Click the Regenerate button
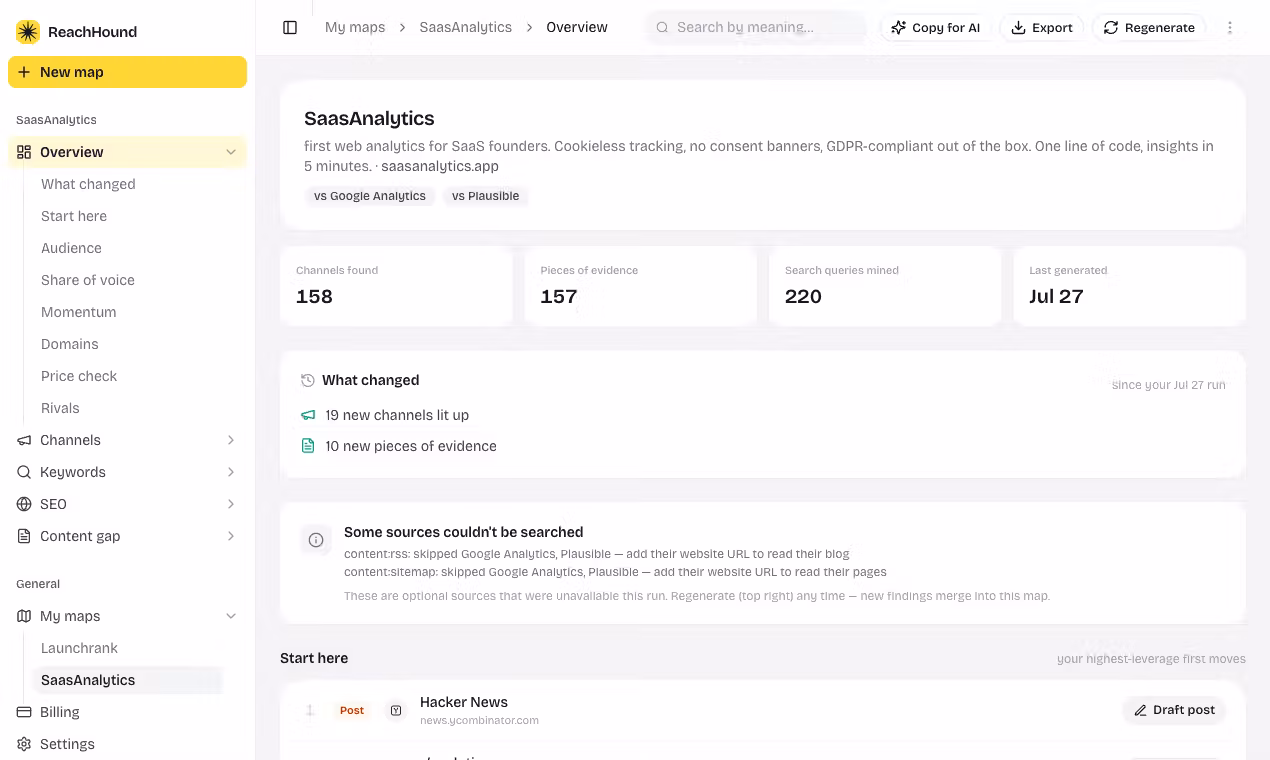The image size is (1270, 760). pos(1149,27)
